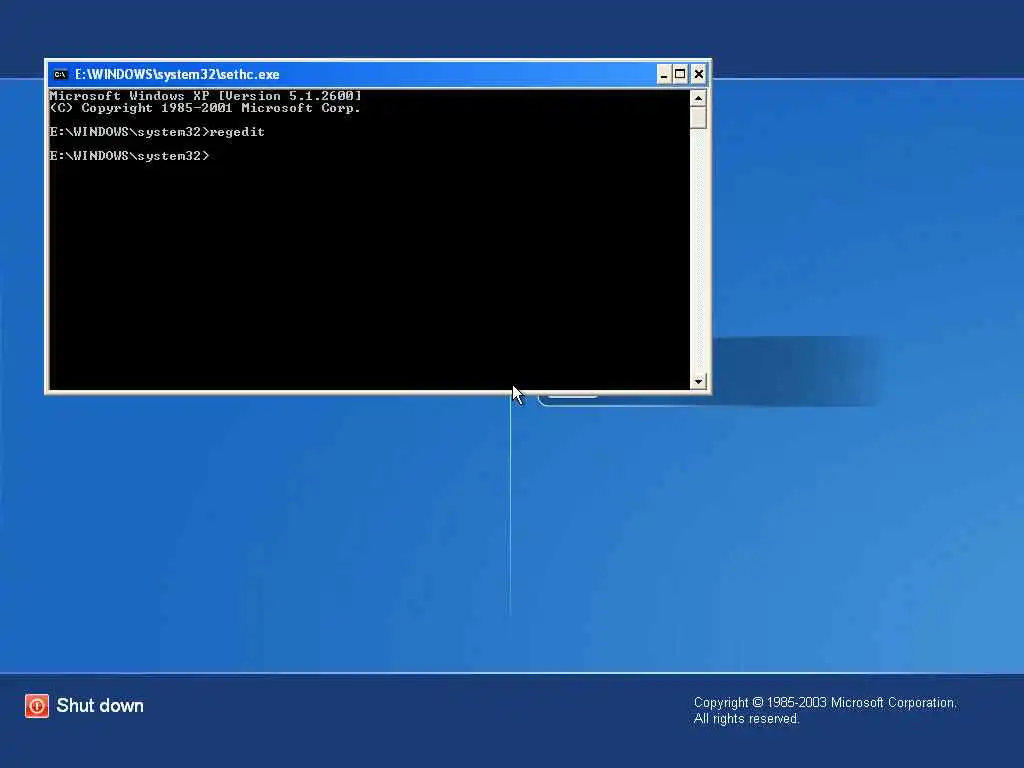Viewport: 1024px width, 768px height.
Task: Click the console vertical scrollbar thumb
Action: (698, 118)
